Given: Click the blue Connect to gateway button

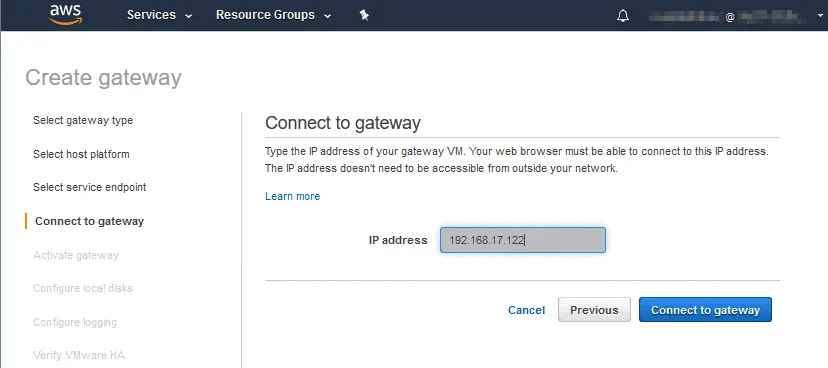Looking at the screenshot, I should (705, 310).
